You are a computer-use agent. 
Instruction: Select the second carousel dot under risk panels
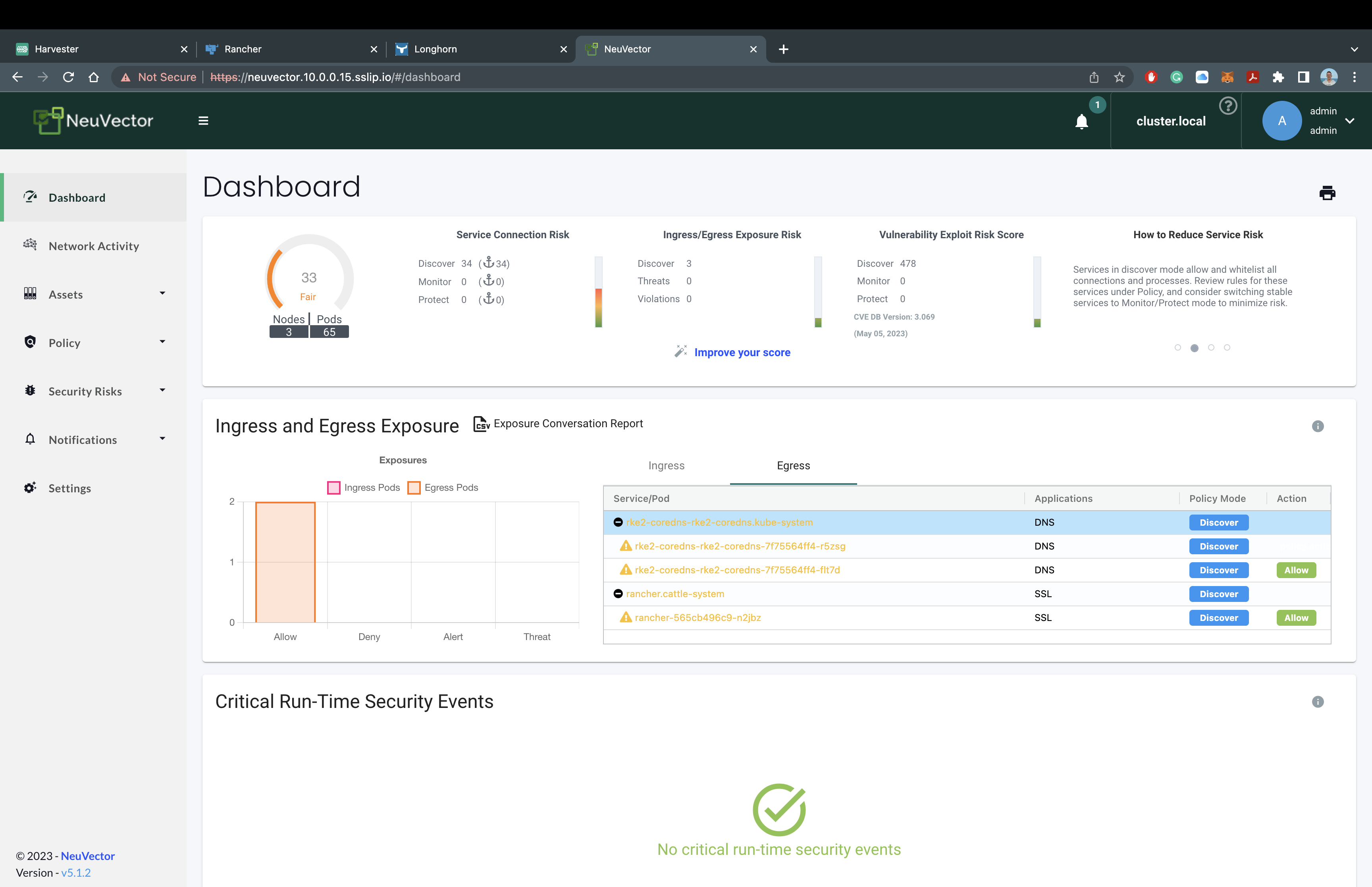[1195, 347]
